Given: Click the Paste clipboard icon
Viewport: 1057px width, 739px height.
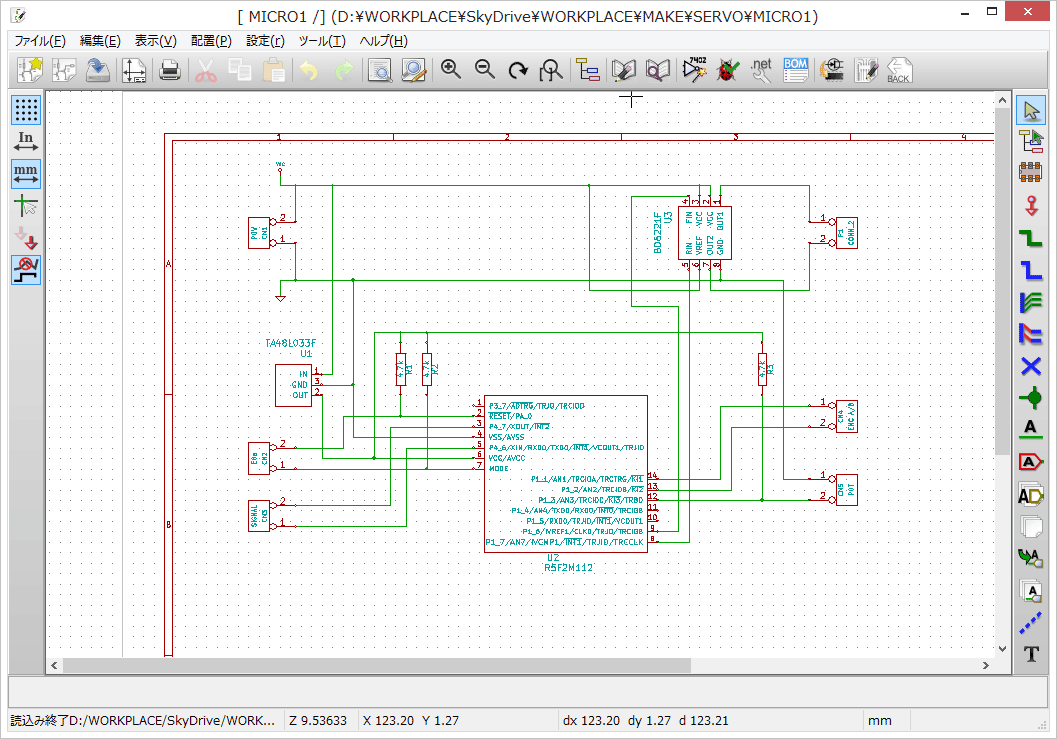Looking at the screenshot, I should coord(274,70).
